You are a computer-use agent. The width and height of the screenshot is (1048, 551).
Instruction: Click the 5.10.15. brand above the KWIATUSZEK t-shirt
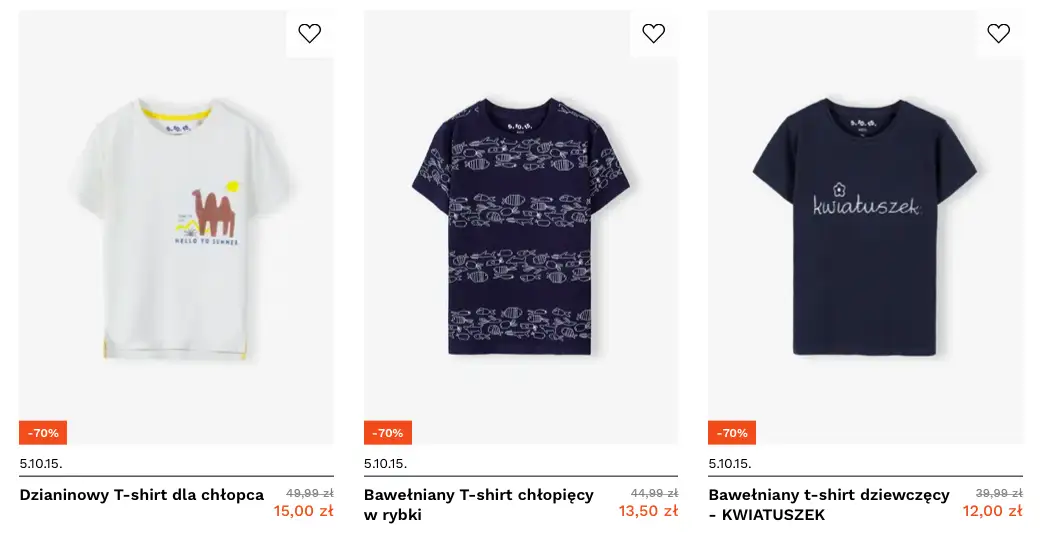click(x=730, y=463)
